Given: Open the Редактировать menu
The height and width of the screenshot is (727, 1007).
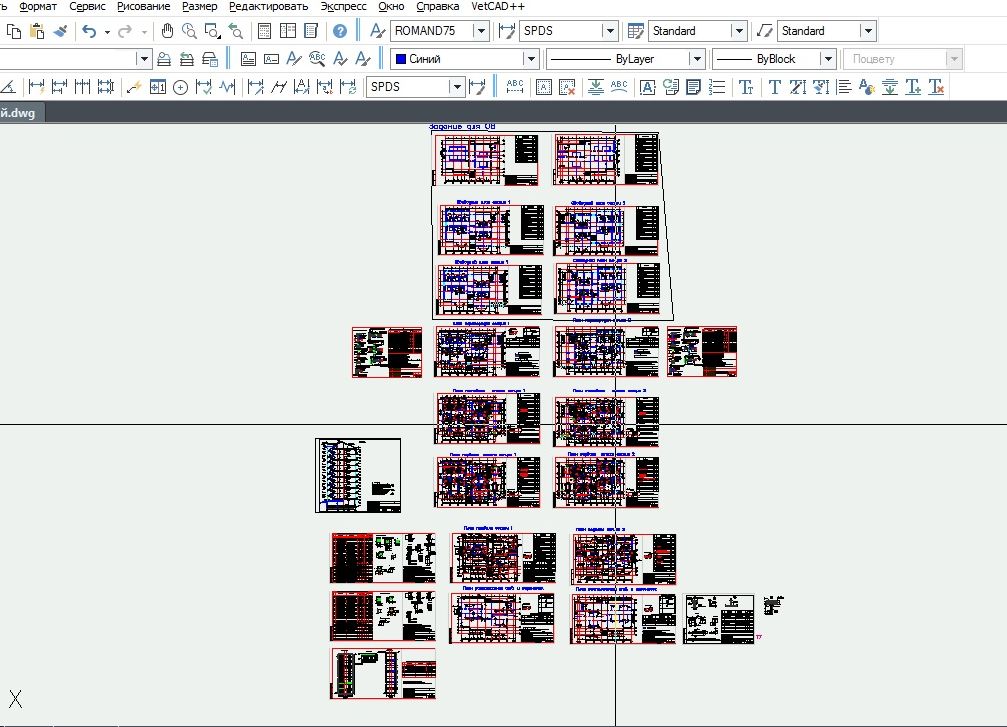Looking at the screenshot, I should [x=268, y=6].
